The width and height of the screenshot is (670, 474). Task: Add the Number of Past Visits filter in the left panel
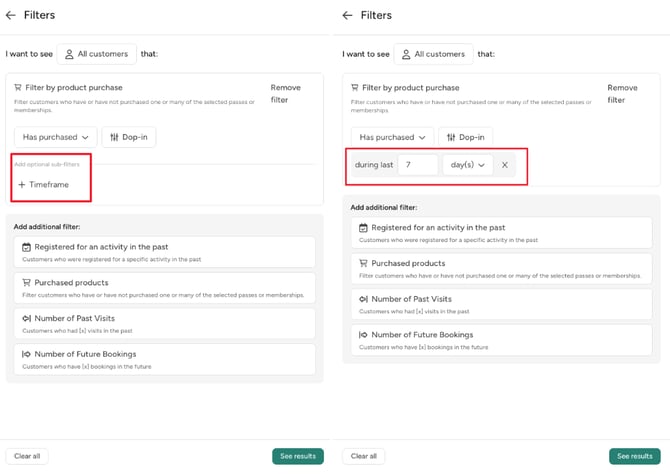[x=160, y=323]
